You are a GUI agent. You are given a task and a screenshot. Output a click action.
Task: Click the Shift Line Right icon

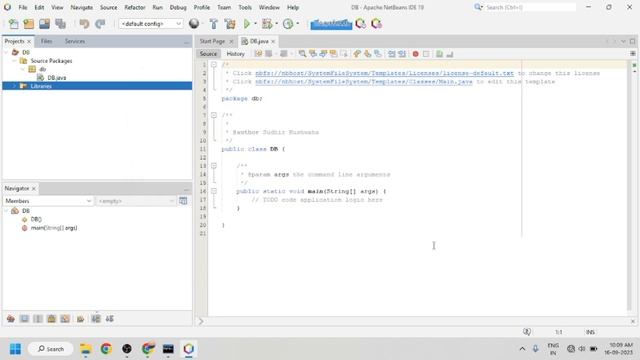click(402, 54)
